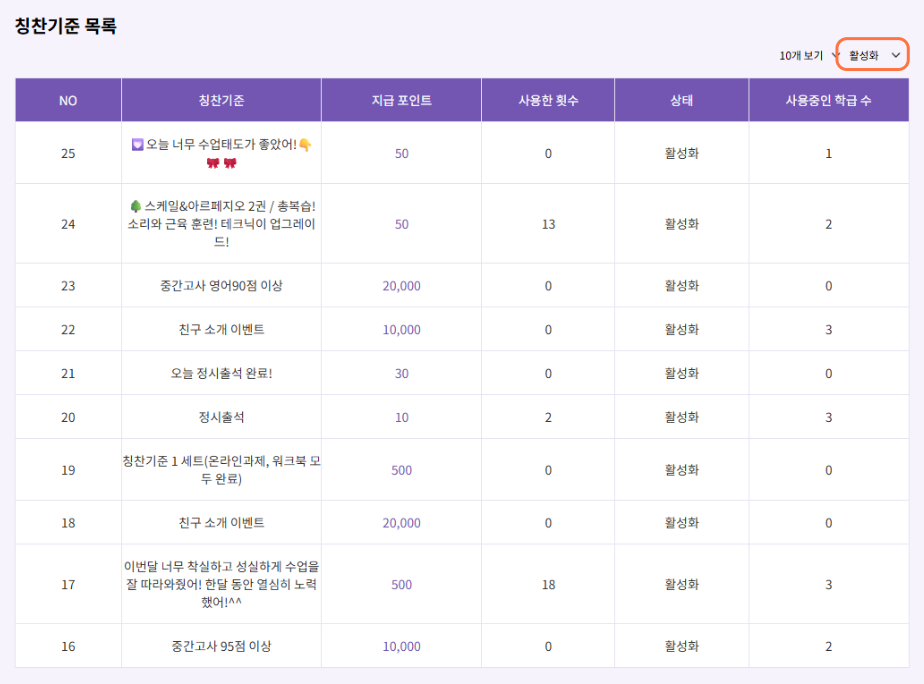Image resolution: width=924 pixels, height=684 pixels.
Task: Open the 50 points link in row 24
Action: coord(401,224)
